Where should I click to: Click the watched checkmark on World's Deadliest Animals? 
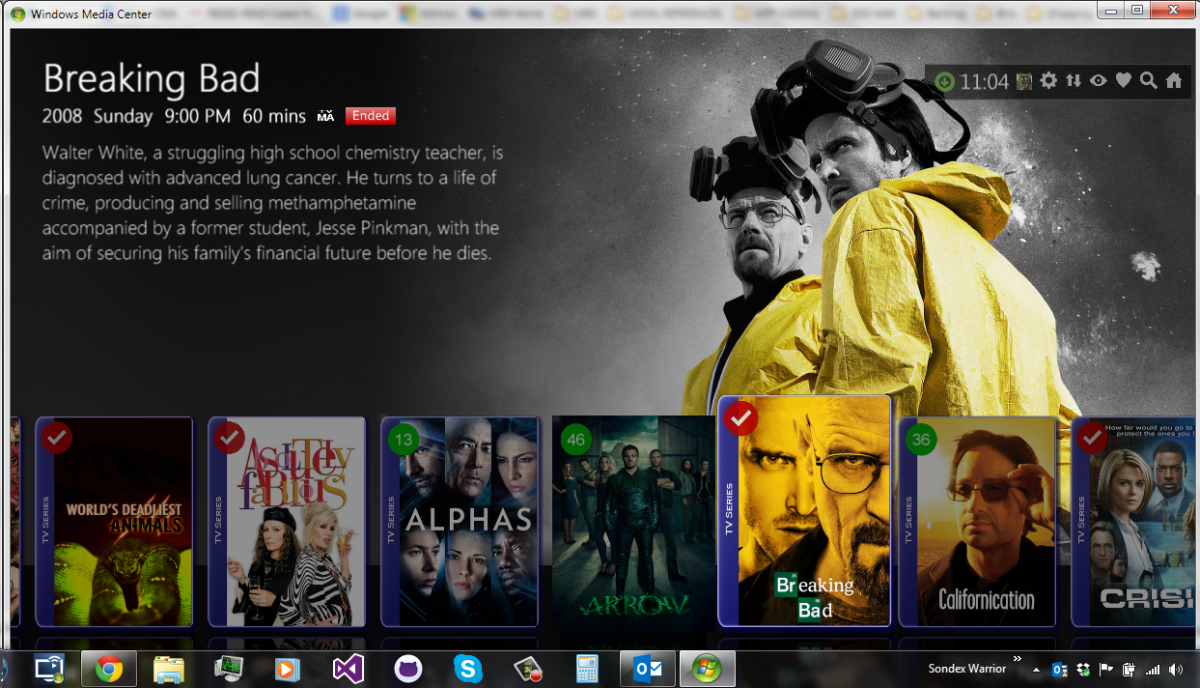[x=56, y=438]
